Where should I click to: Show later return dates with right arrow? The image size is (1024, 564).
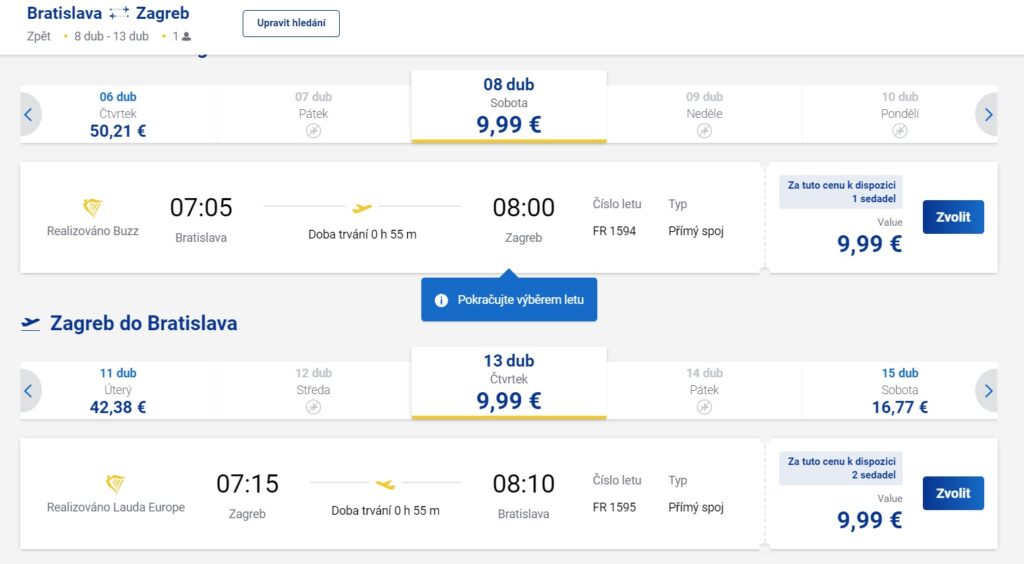[x=988, y=391]
